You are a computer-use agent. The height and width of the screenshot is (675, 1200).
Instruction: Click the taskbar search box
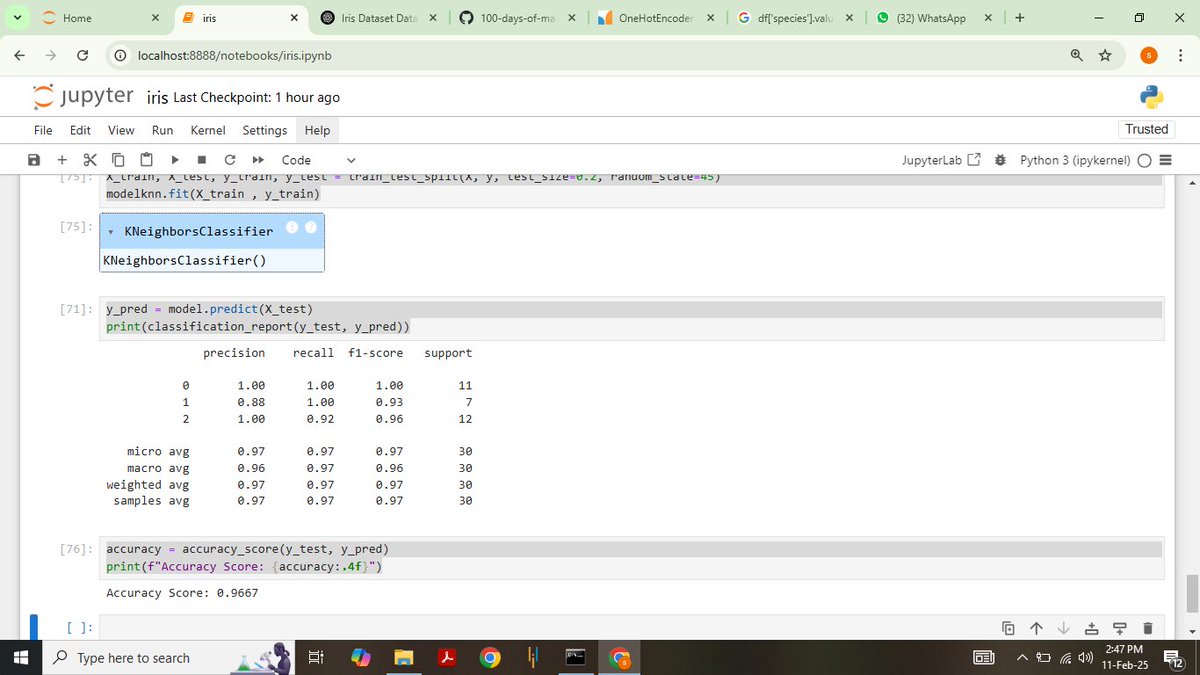pos(170,657)
